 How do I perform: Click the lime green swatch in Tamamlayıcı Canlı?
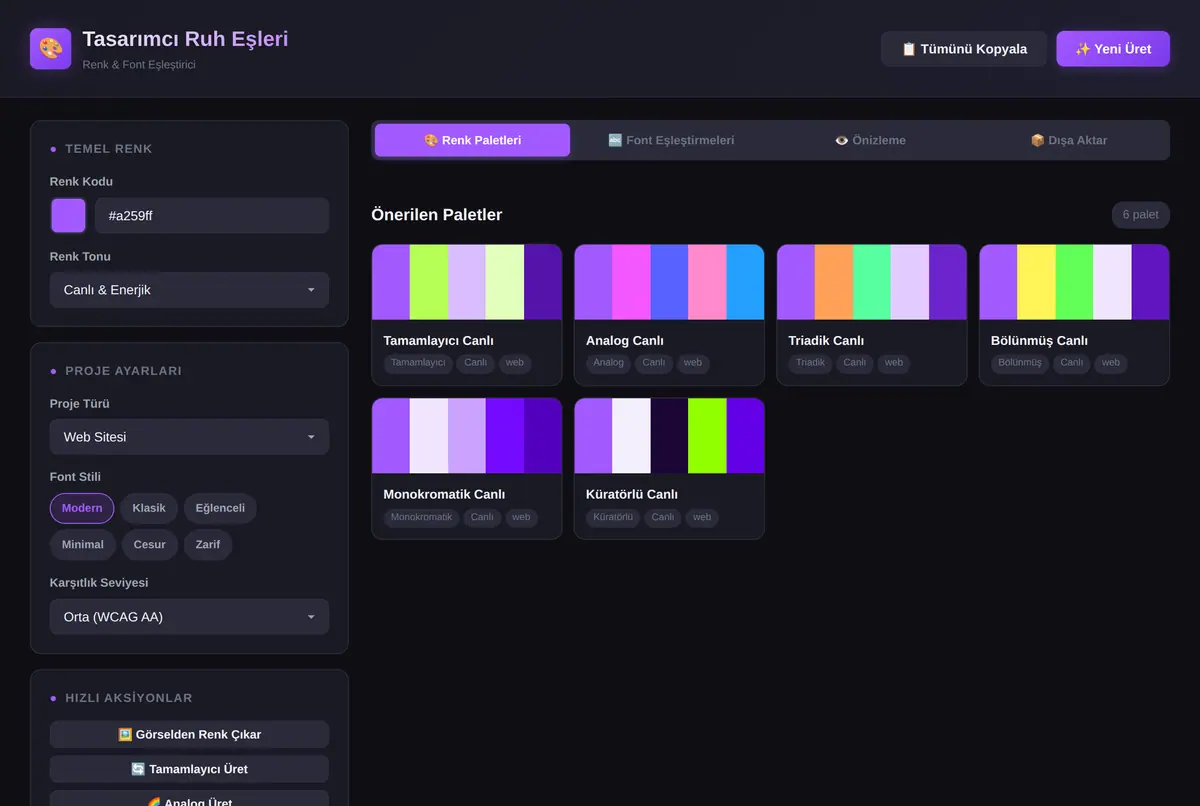429,282
